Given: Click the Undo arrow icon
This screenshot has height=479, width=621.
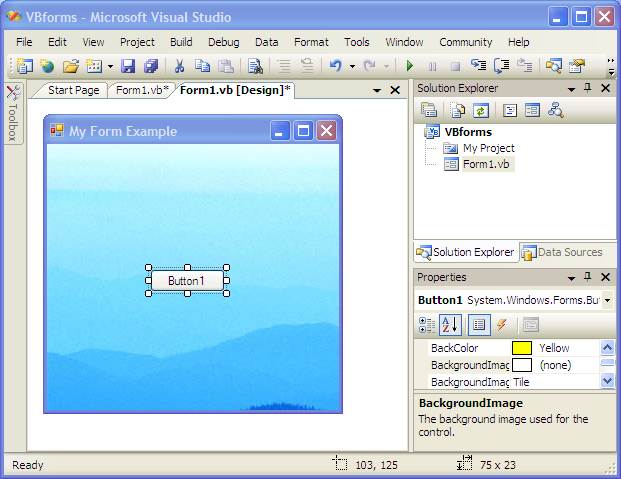Looking at the screenshot, I should (x=336, y=66).
